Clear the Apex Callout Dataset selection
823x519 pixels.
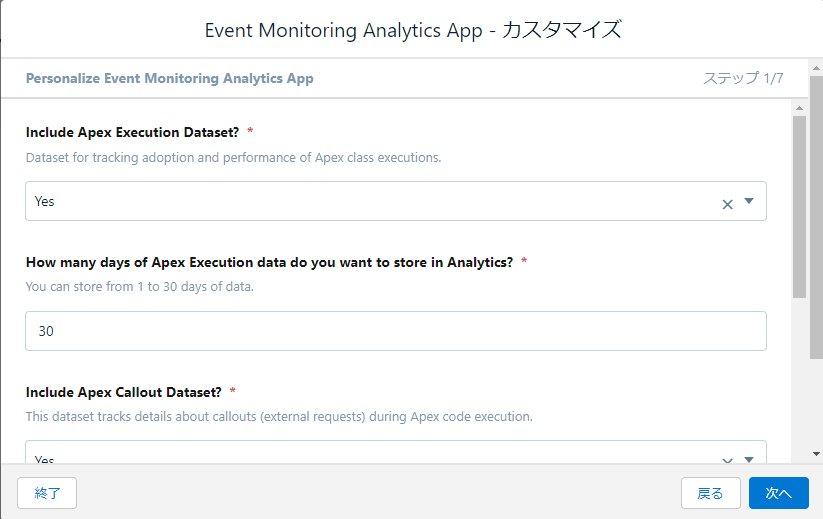coord(727,460)
